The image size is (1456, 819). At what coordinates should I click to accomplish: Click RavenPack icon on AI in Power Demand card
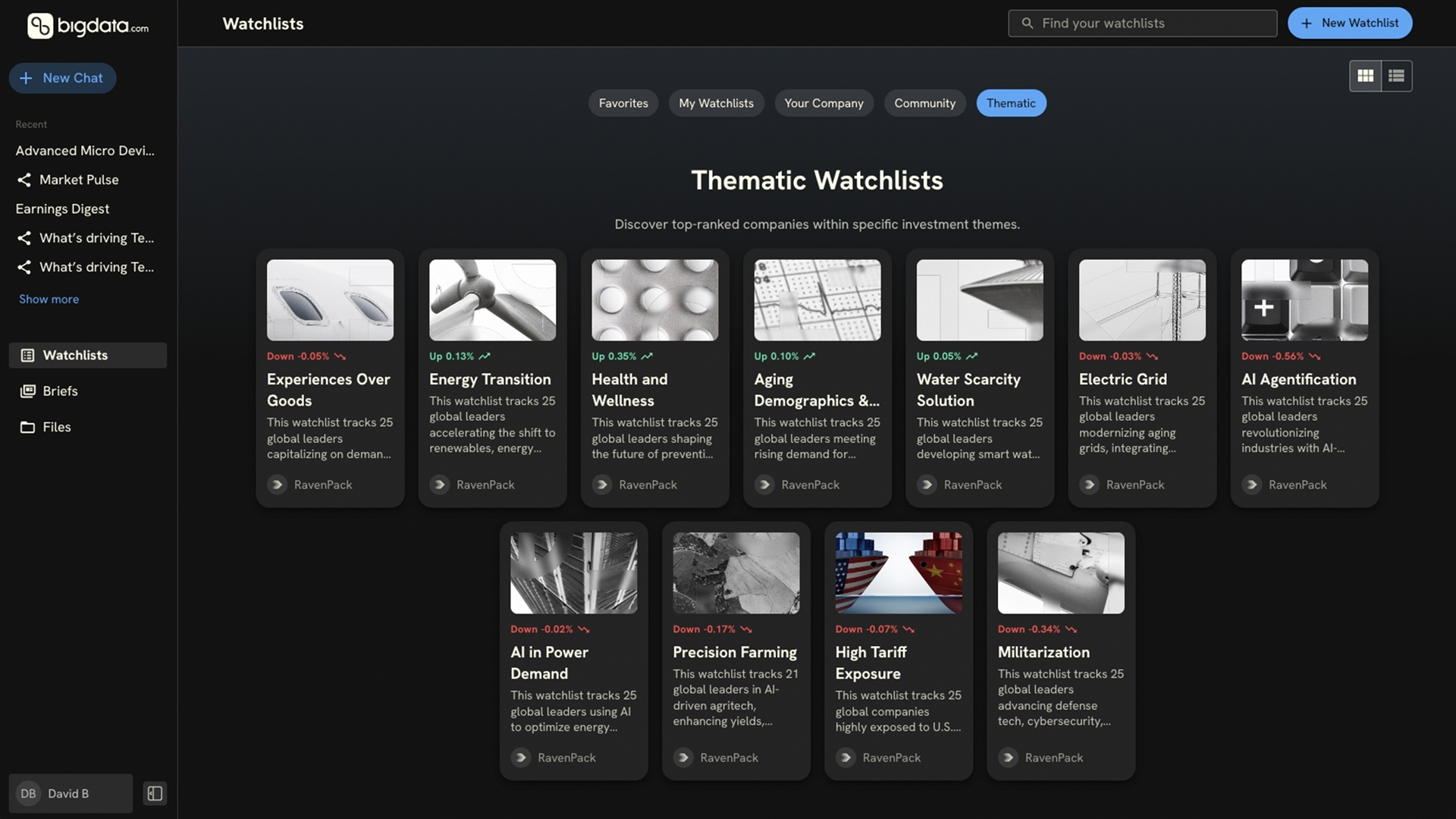pos(520,758)
